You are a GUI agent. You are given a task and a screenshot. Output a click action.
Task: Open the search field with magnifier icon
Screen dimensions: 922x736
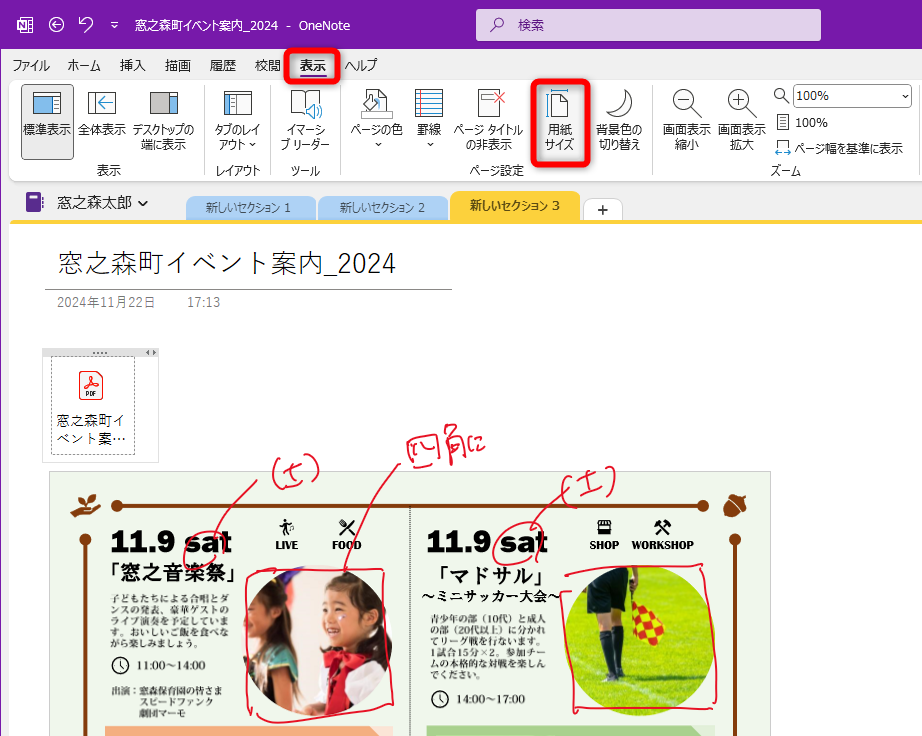coord(647,24)
